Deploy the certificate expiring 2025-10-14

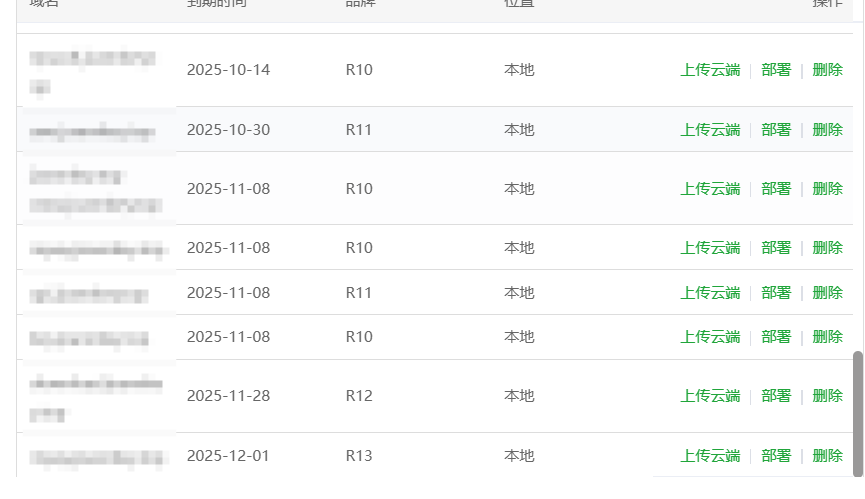tap(776, 70)
